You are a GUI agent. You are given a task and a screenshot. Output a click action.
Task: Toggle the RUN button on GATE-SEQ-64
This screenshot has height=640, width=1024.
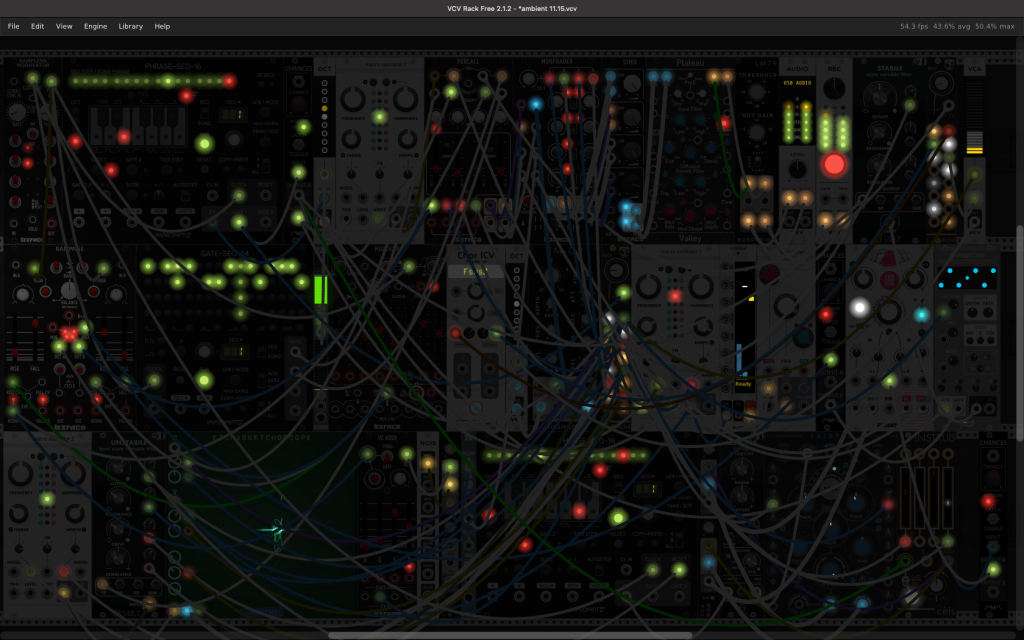tap(204, 380)
